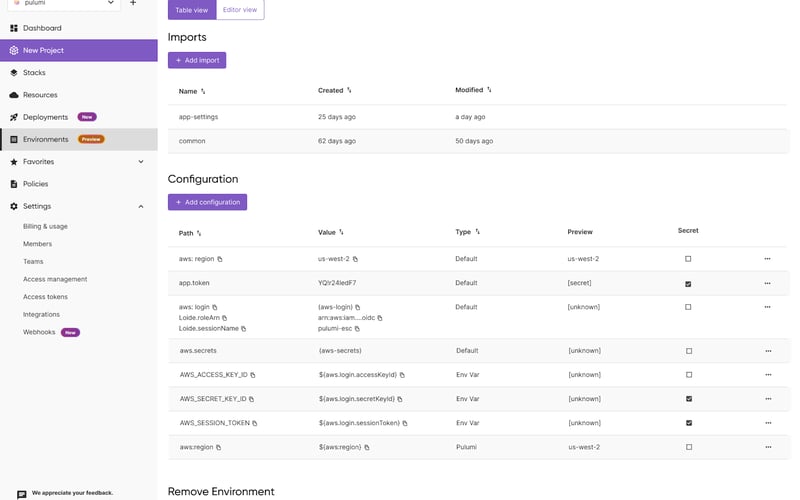Viewport: 800px width, 500px height.
Task: Open more options for app.token row
Action: (x=767, y=283)
